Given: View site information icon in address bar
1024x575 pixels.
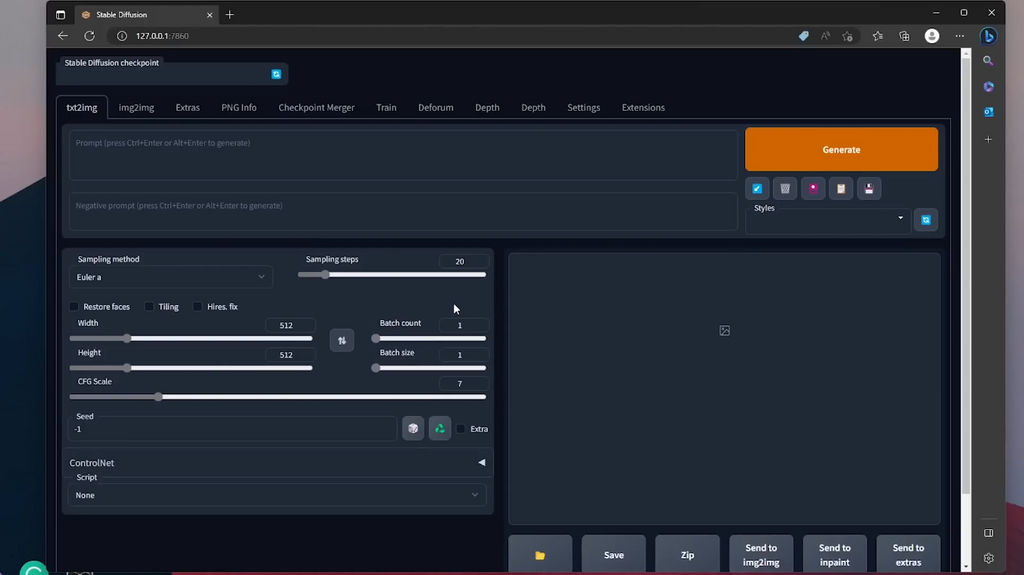Looking at the screenshot, I should pyautogui.click(x=121, y=36).
